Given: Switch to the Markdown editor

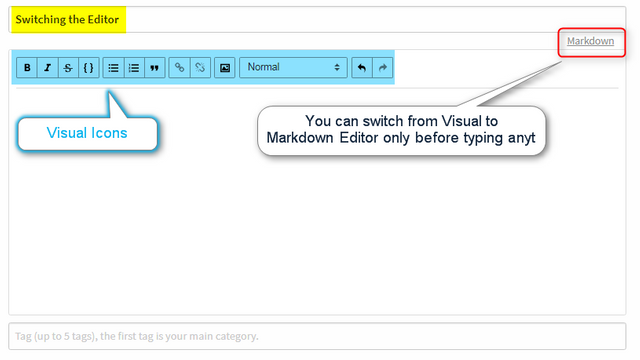Looking at the screenshot, I should [590, 41].
